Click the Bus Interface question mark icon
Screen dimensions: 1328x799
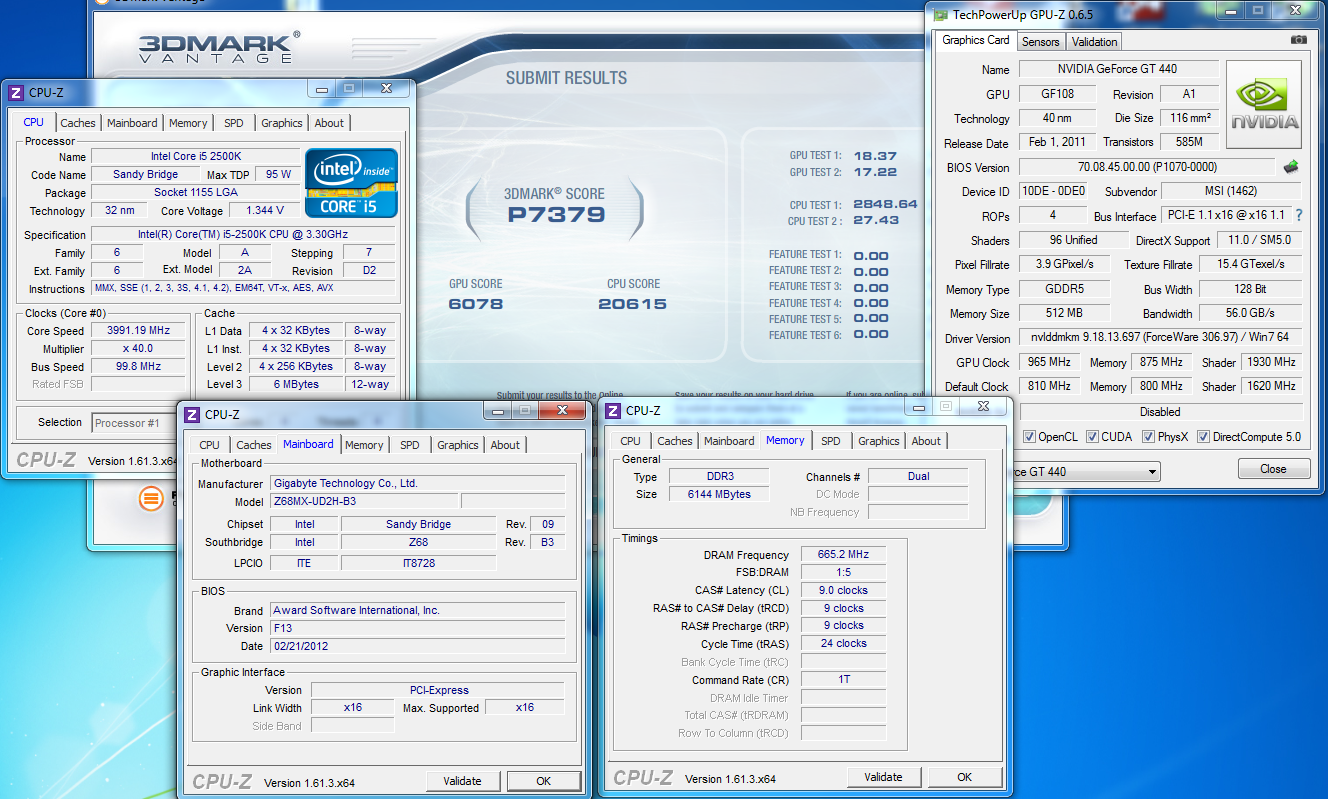point(1299,215)
